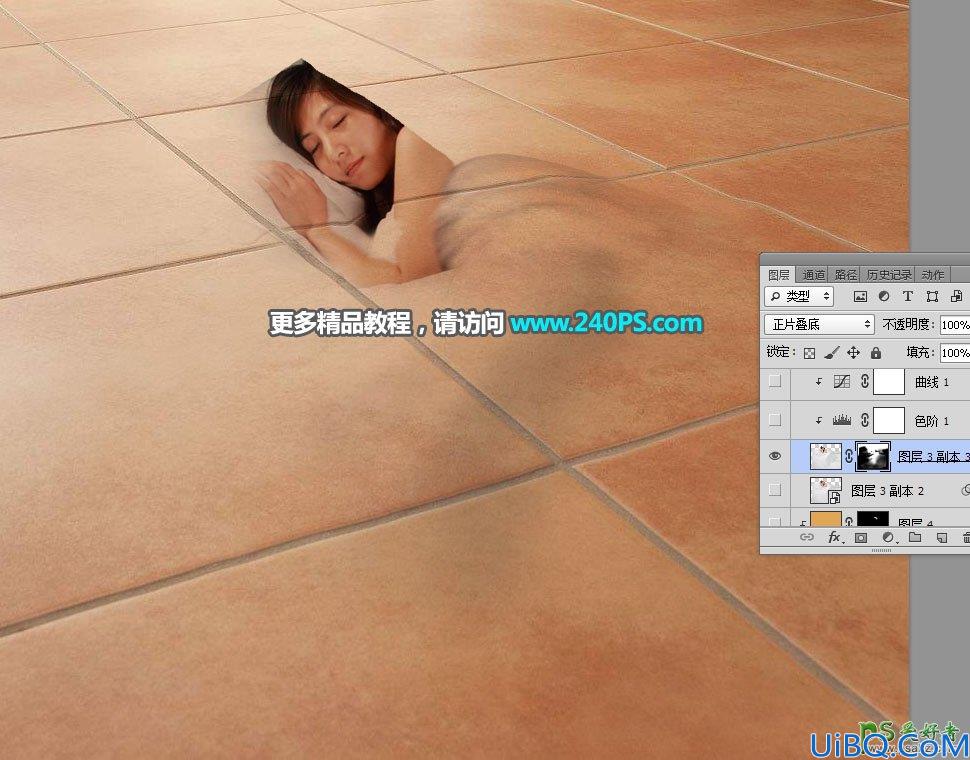
Task: Select the 曲线 1 layer mask thumbnail
Action: [889, 382]
